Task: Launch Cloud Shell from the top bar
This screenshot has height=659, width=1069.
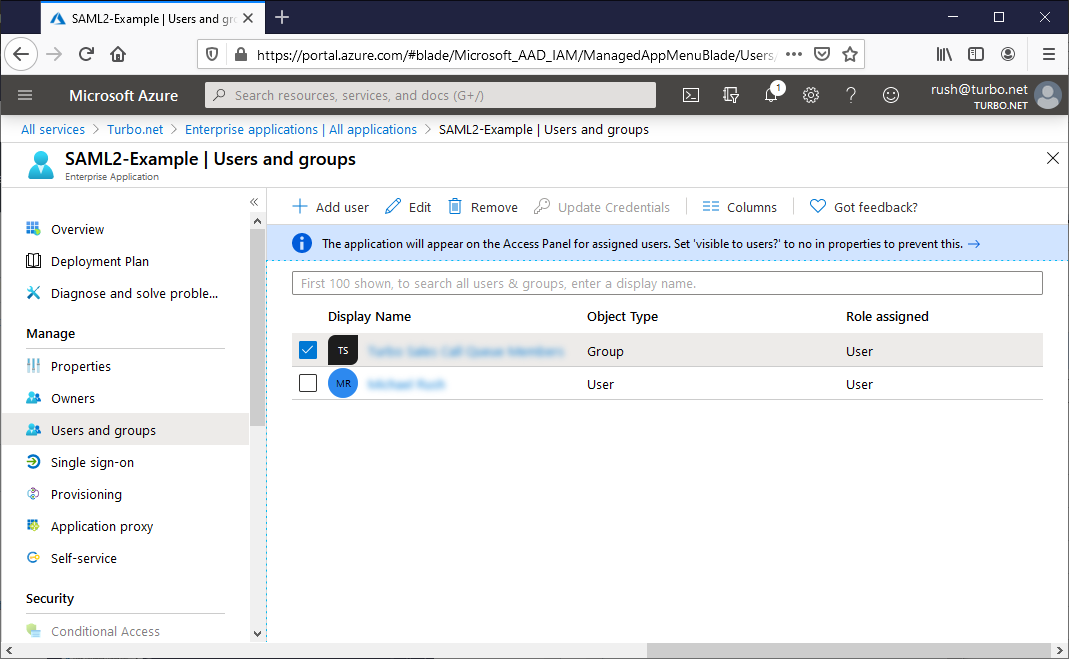Action: (690, 95)
